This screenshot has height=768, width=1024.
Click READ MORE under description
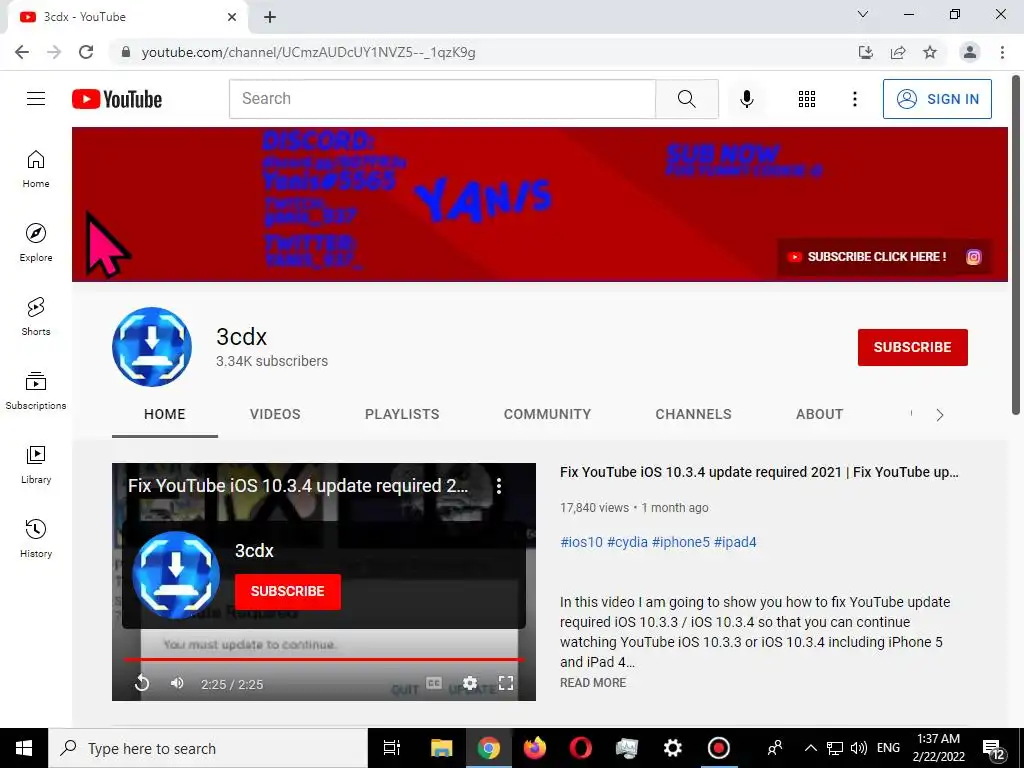click(x=593, y=682)
